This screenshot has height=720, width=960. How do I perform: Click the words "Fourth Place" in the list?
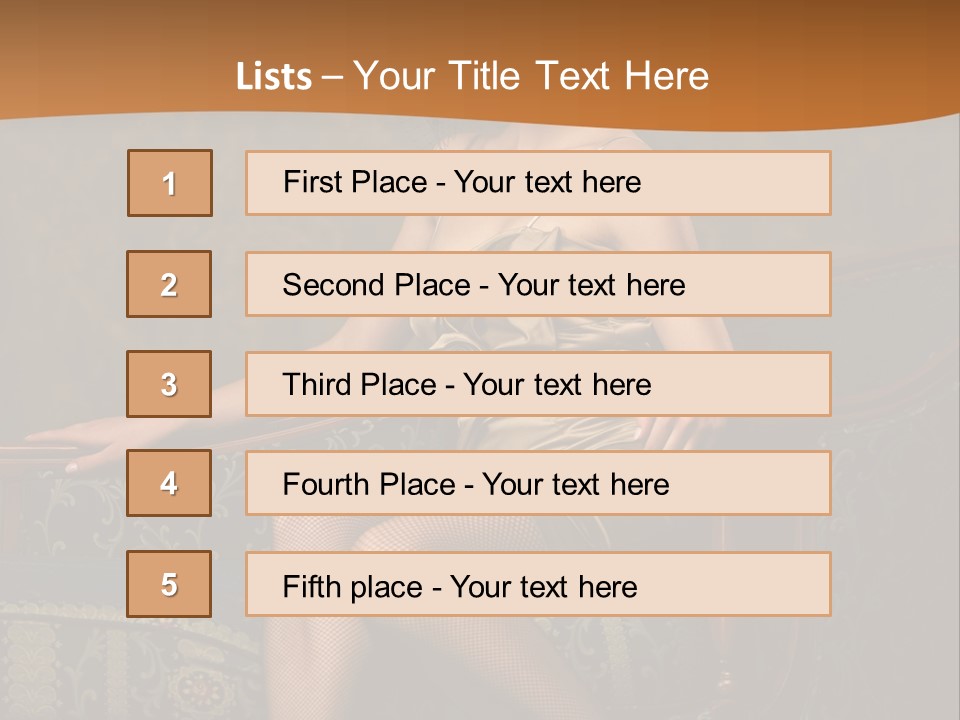coord(368,485)
